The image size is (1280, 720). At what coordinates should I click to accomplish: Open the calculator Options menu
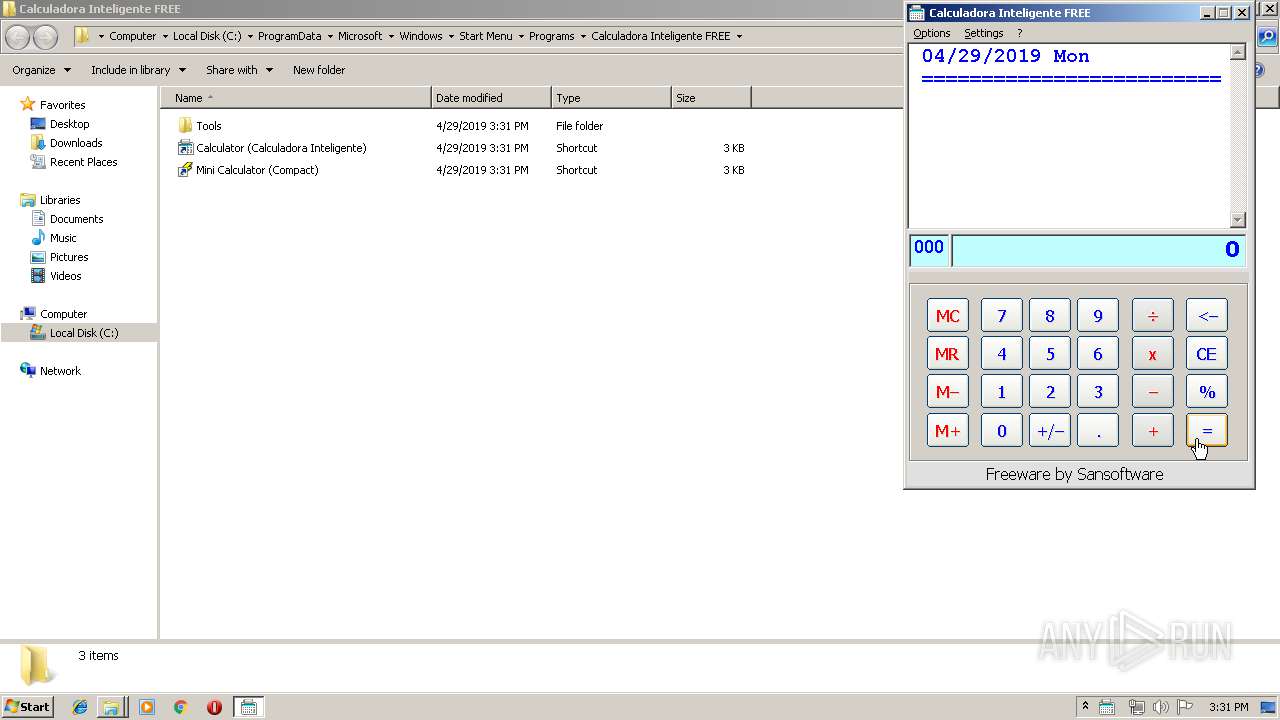point(931,33)
